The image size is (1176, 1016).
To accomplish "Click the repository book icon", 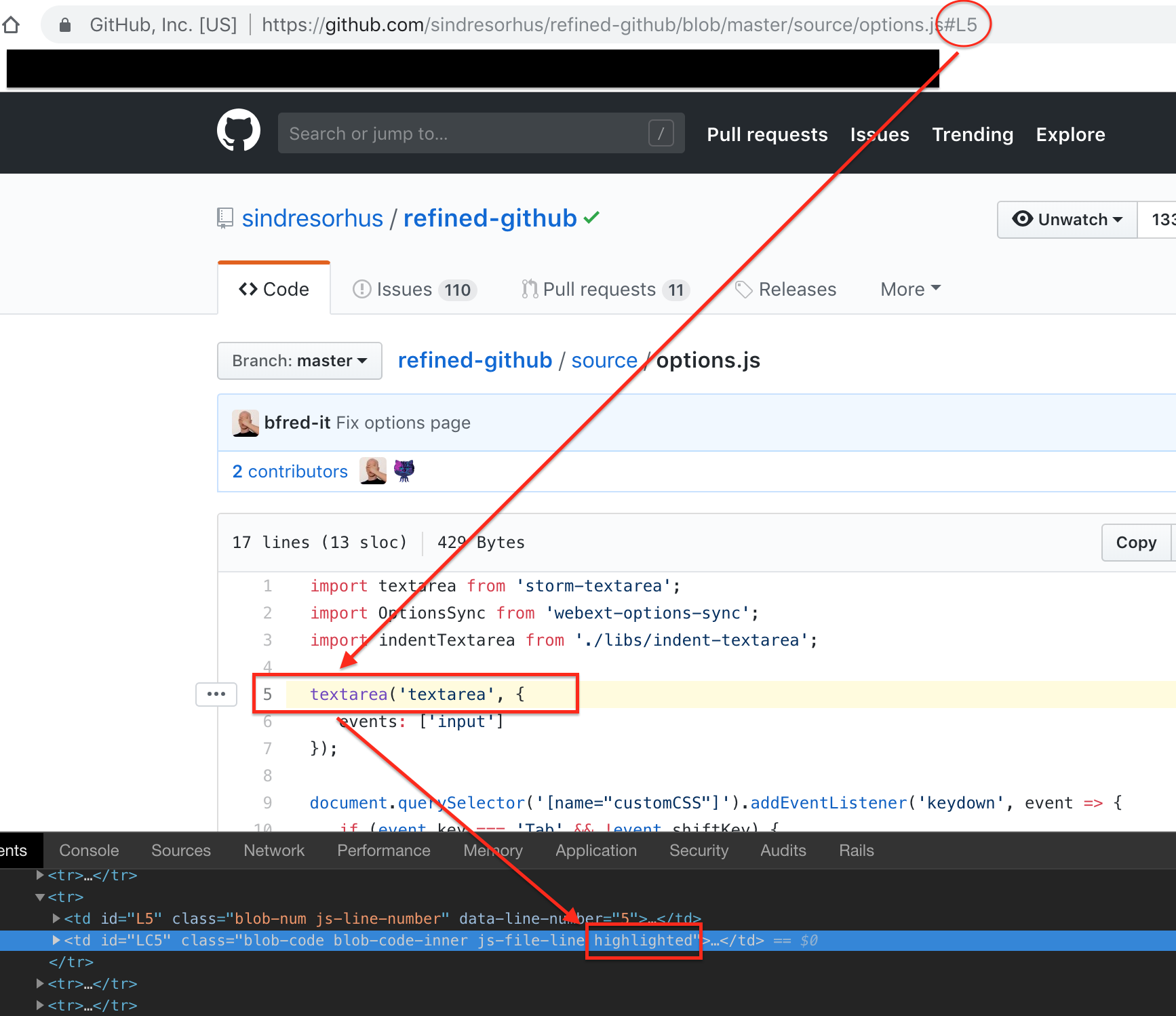I will pyautogui.click(x=224, y=218).
